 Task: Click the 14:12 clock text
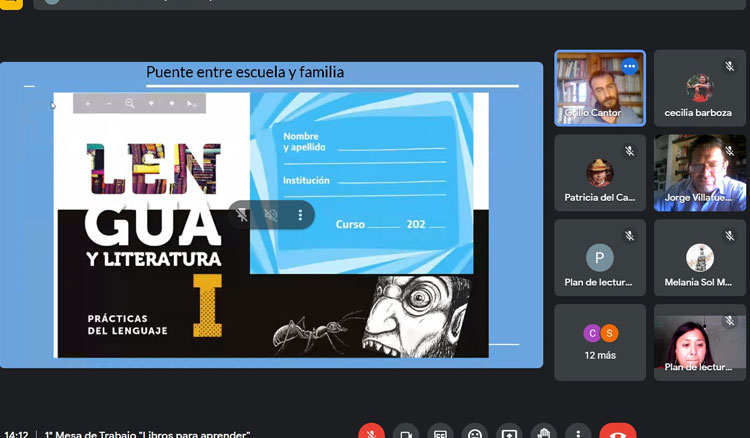point(16,435)
